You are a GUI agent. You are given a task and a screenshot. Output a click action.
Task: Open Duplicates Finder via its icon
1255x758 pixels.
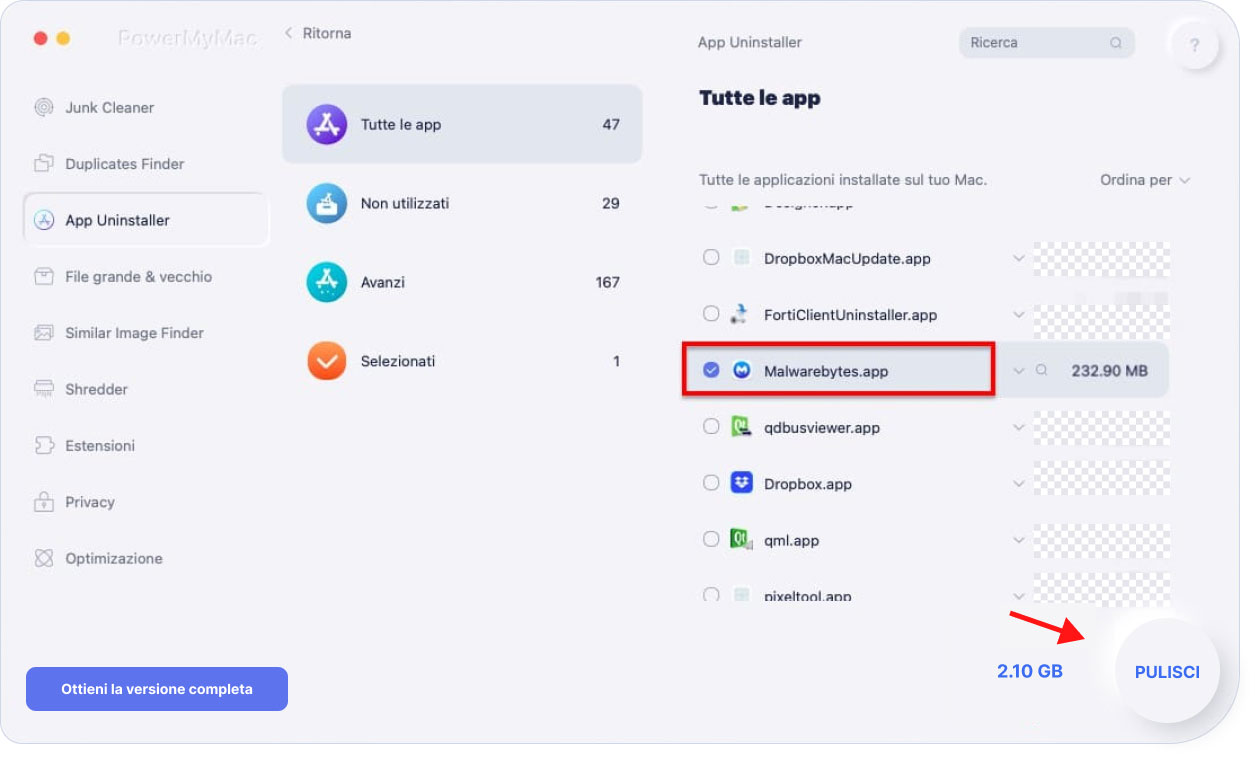tap(44, 164)
